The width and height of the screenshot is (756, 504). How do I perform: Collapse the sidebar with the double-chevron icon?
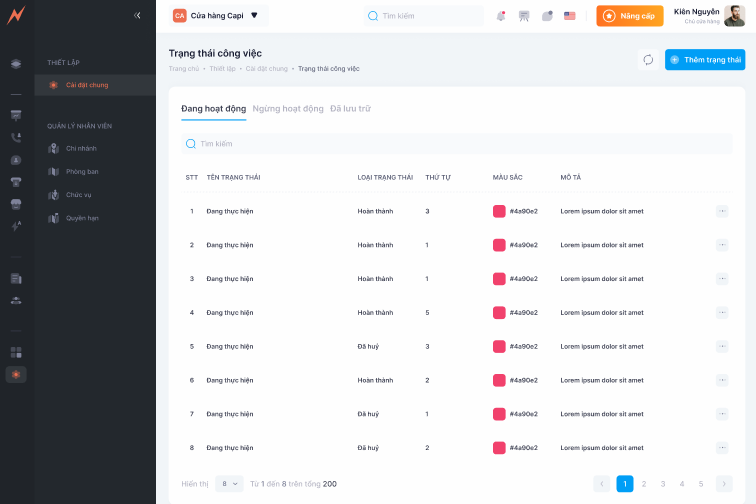click(x=137, y=15)
